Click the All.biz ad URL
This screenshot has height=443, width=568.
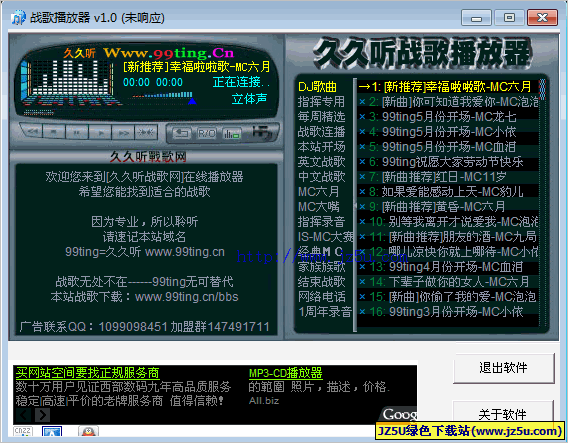264,401
